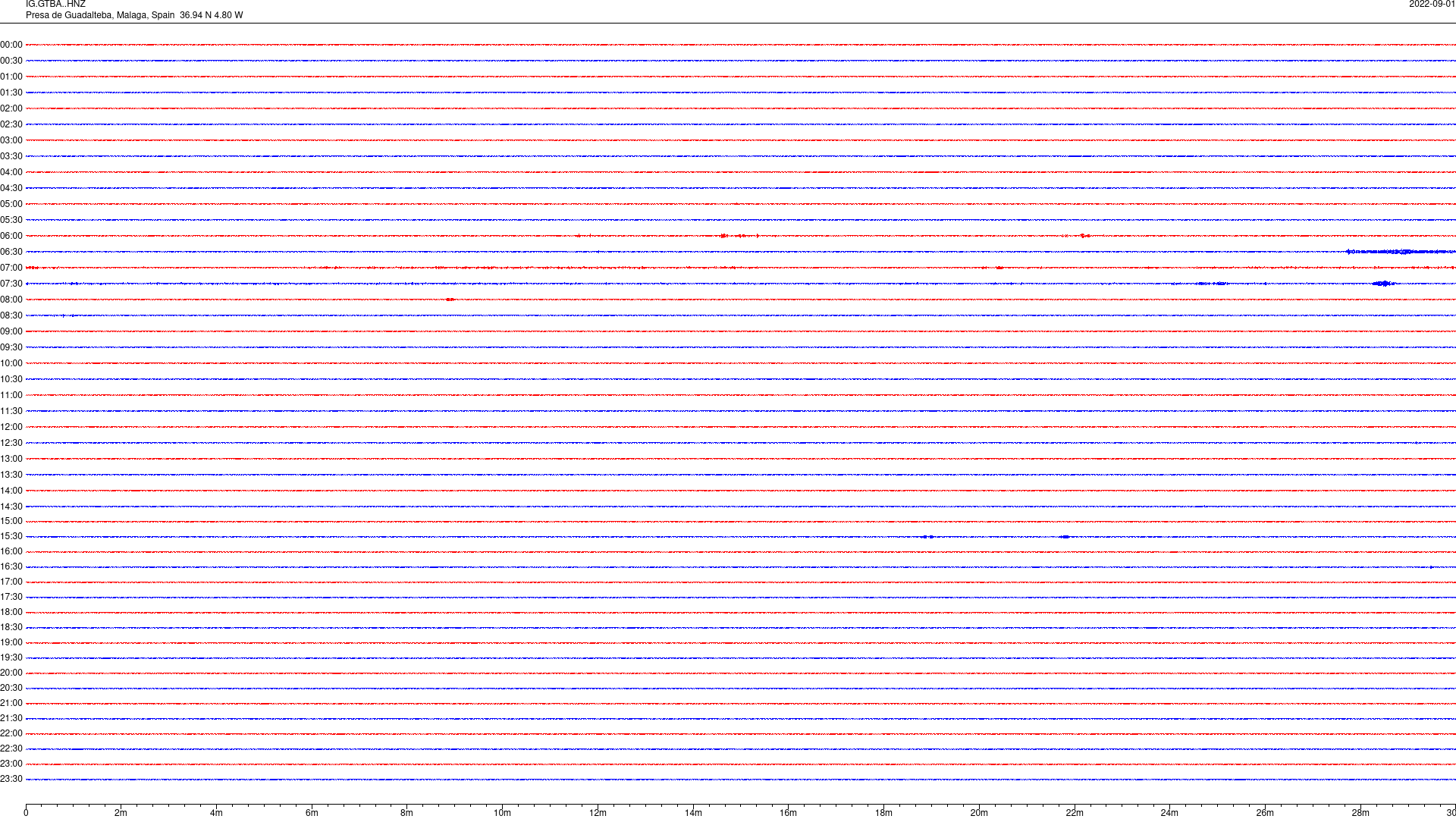This screenshot has width=1456, height=819.
Task: Click the 16m tick label on time axis
Action: (x=789, y=813)
